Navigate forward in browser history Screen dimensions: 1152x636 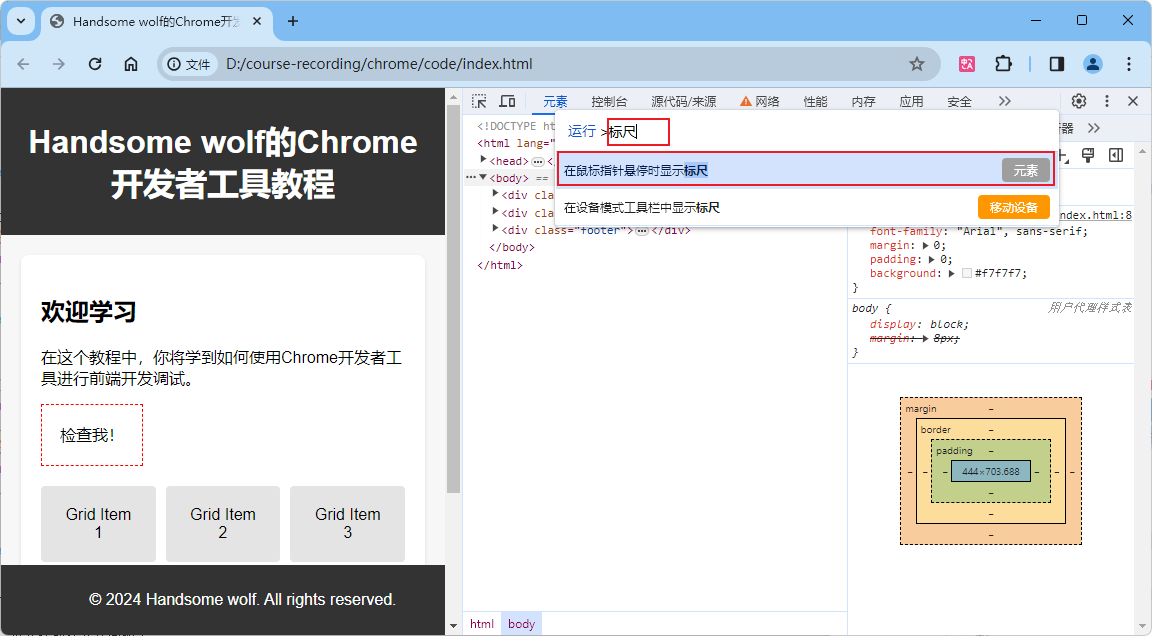click(59, 64)
